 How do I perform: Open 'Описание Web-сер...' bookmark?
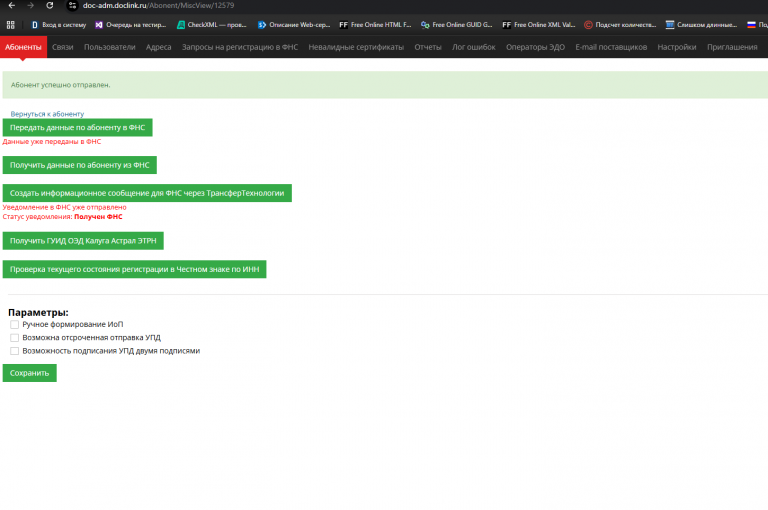click(x=293, y=24)
